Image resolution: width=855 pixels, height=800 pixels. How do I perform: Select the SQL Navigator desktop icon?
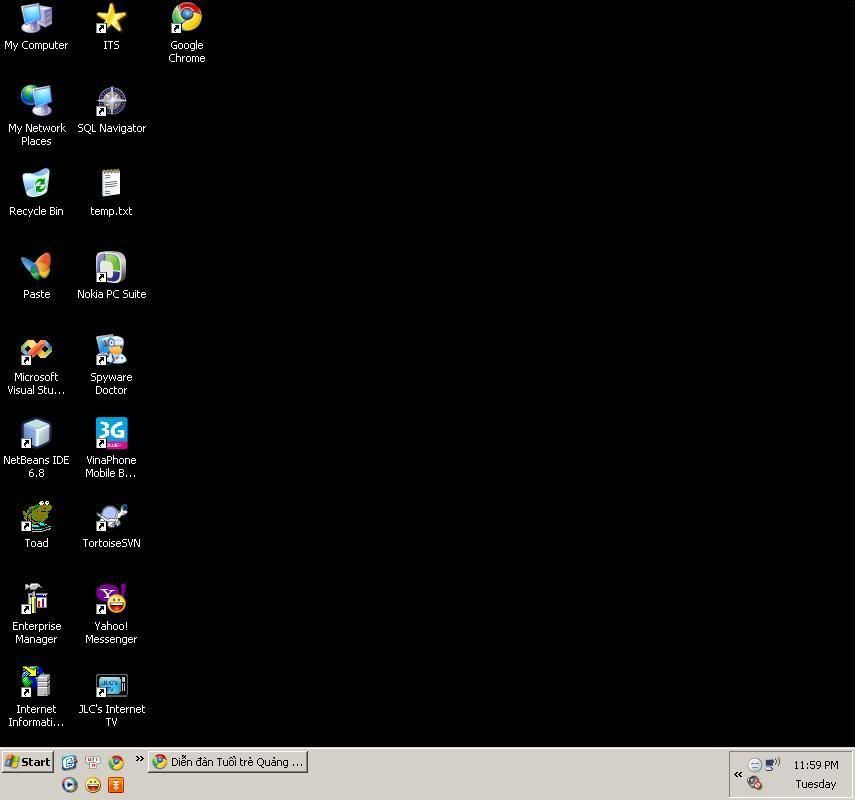(x=111, y=102)
